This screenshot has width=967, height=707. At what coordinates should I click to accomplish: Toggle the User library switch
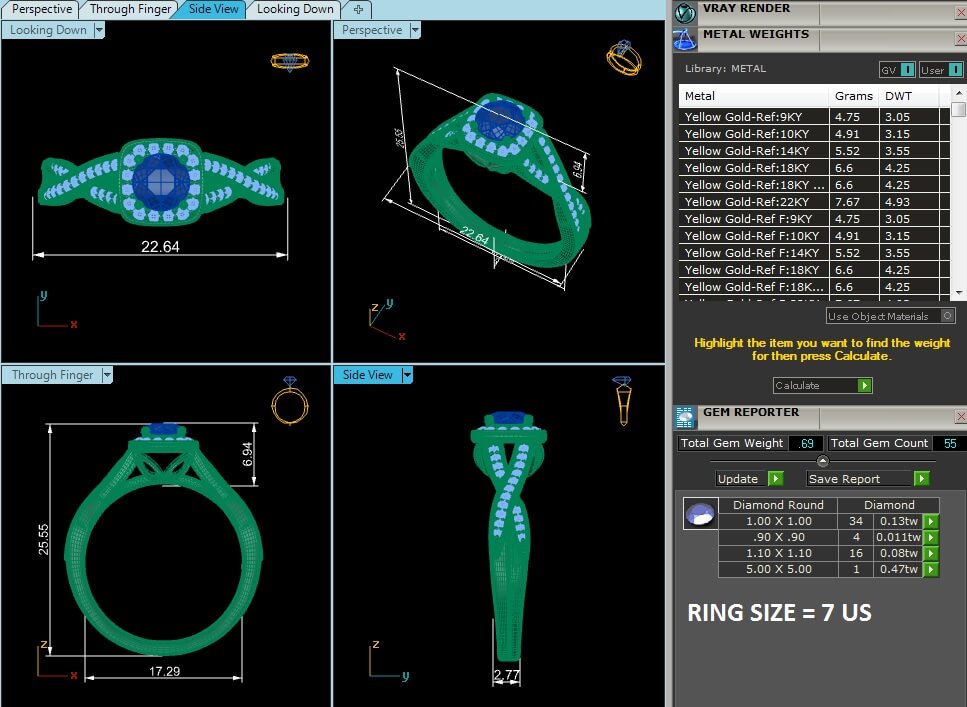click(x=955, y=70)
